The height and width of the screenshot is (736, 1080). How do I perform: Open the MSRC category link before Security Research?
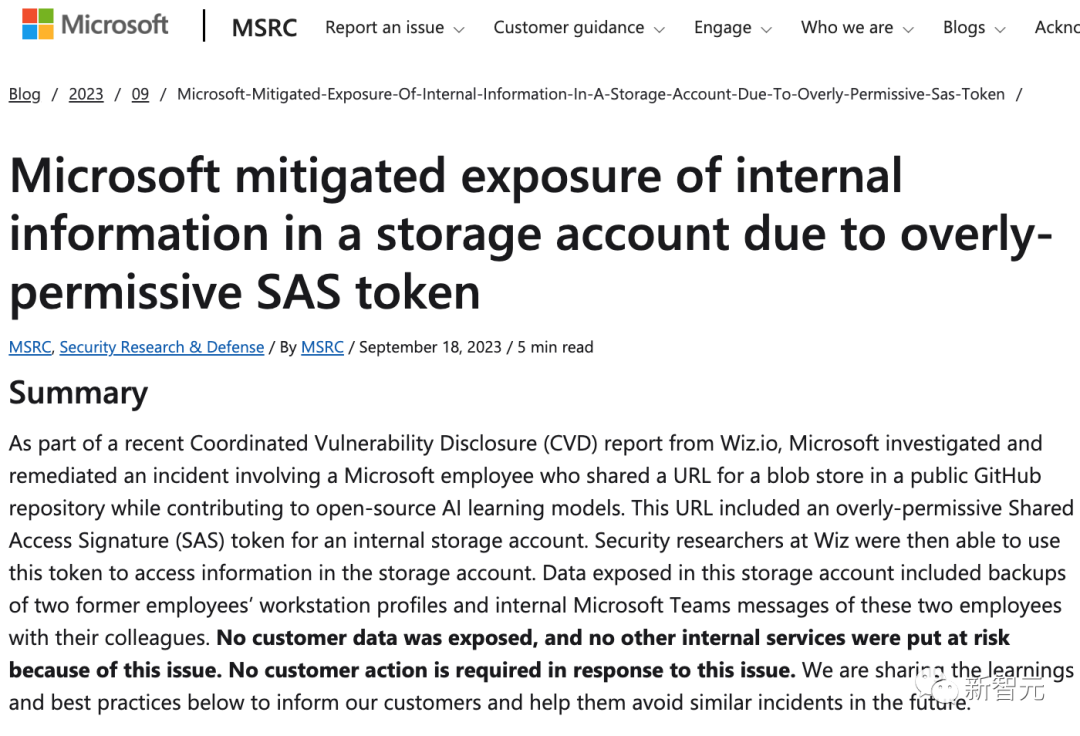[x=29, y=347]
